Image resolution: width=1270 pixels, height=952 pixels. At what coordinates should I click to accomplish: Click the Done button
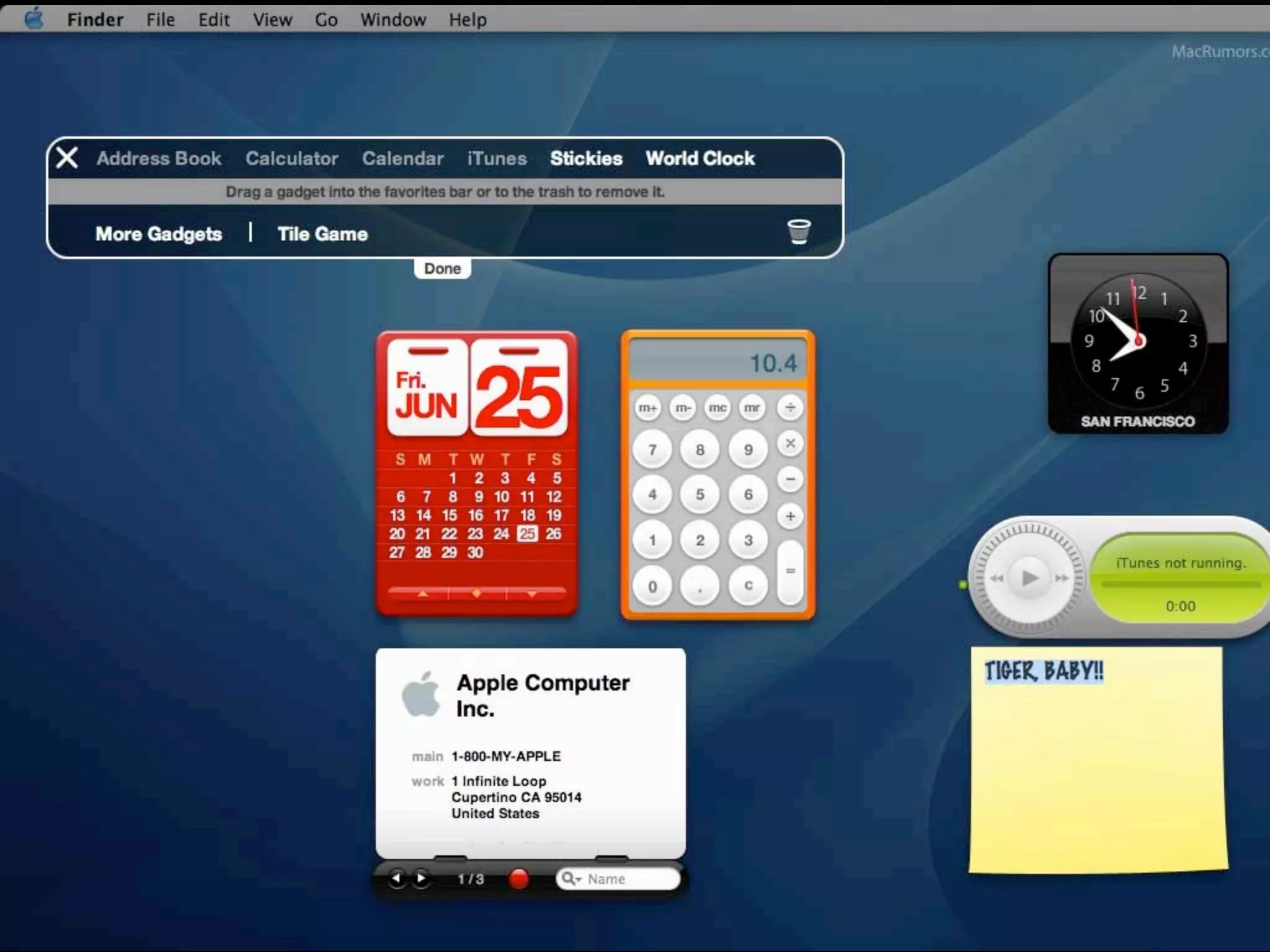pyautogui.click(x=442, y=268)
